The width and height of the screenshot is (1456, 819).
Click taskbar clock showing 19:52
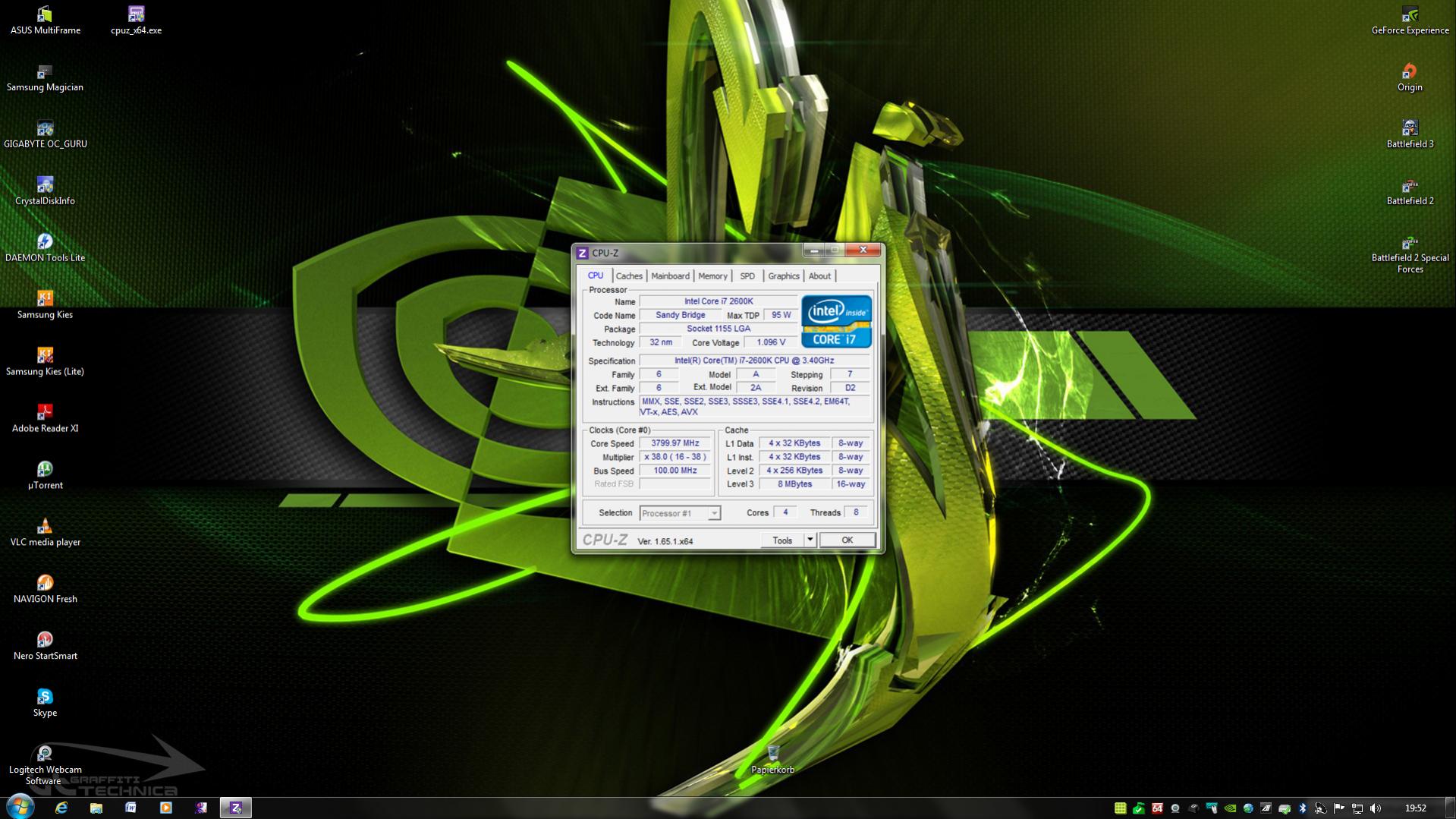click(1415, 808)
